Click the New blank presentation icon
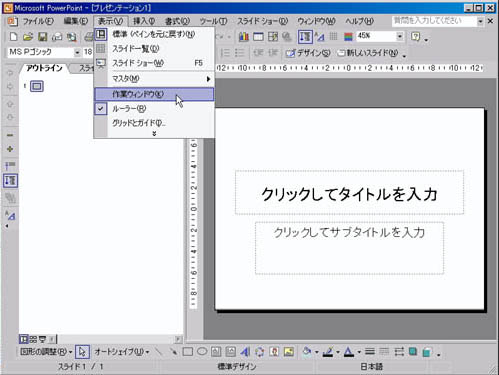499x375 pixels. 13,37
